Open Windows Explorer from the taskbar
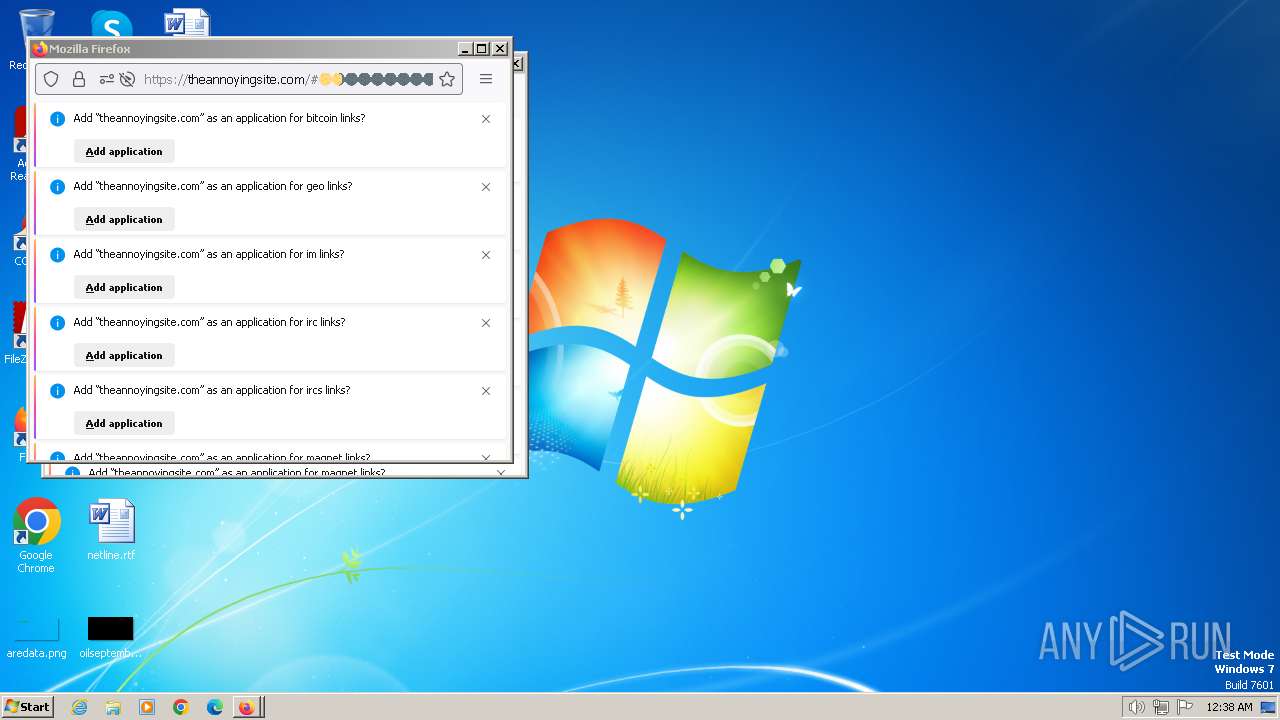The height and width of the screenshot is (720, 1280). pos(113,707)
